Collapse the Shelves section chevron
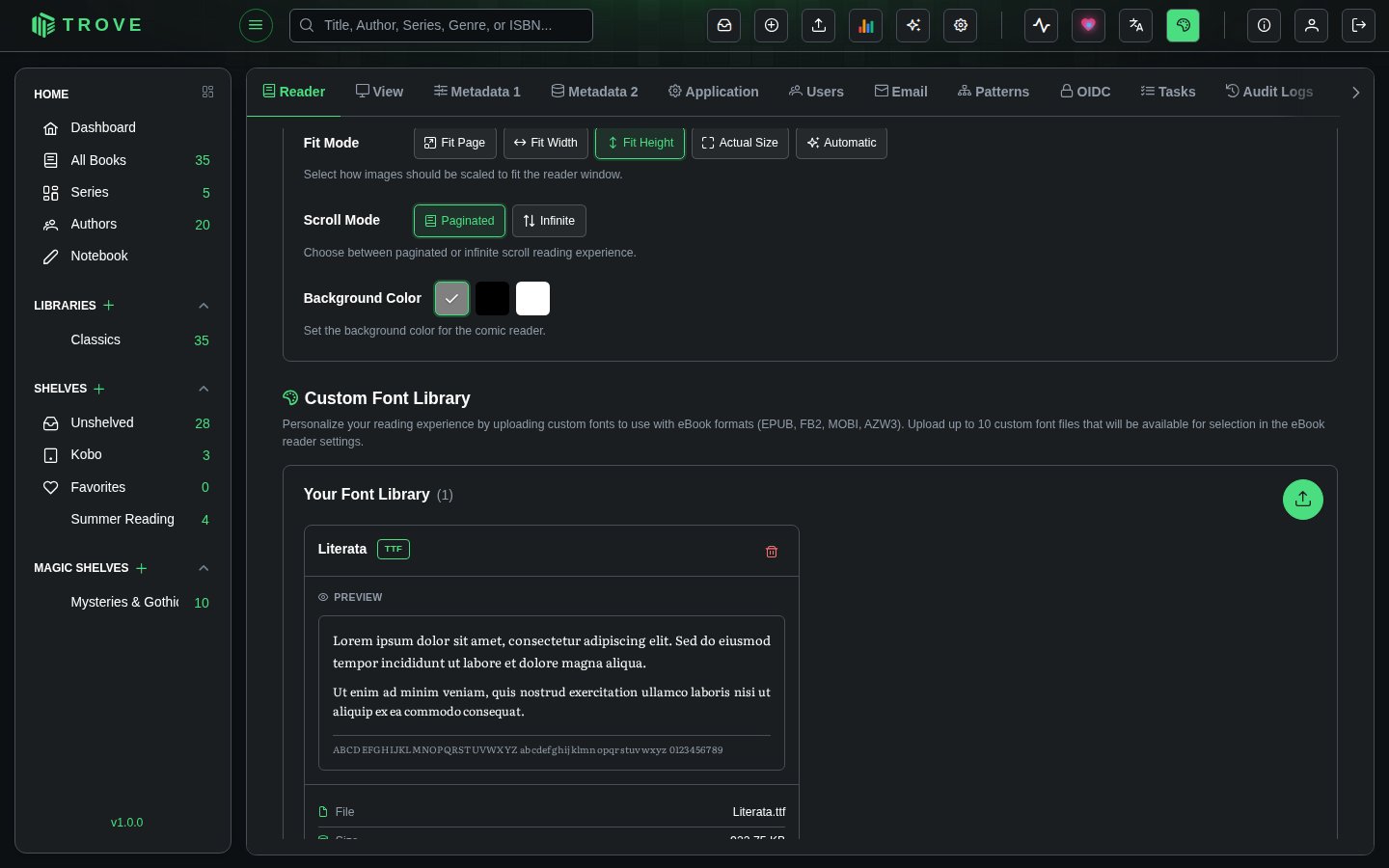 [204, 389]
